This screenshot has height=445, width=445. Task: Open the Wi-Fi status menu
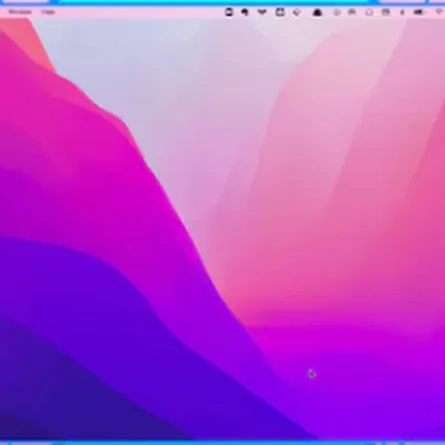pos(440,12)
